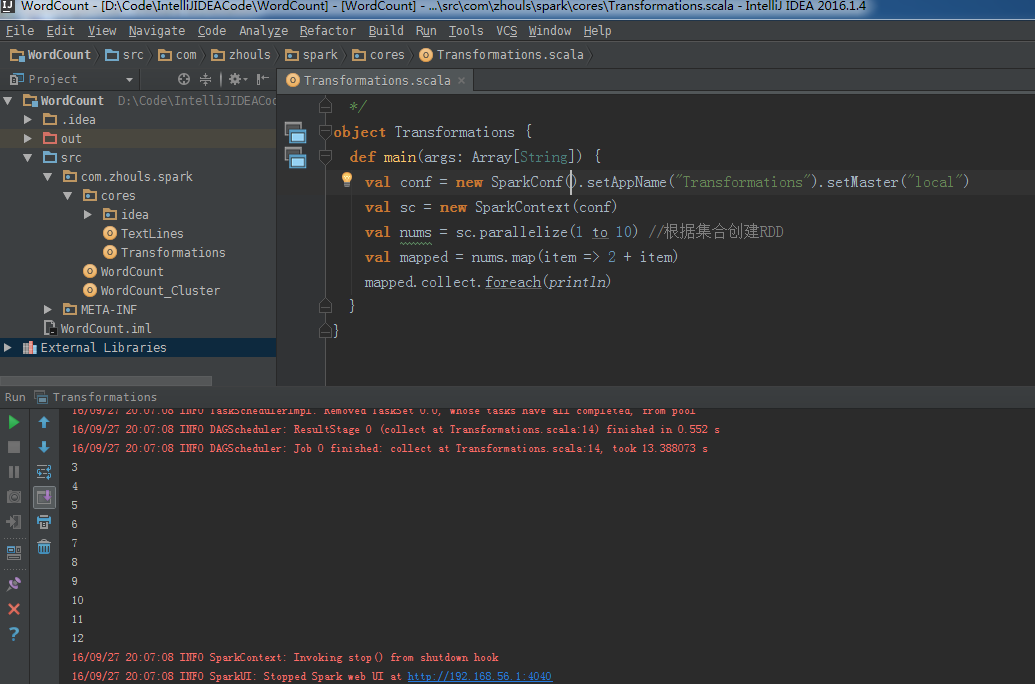This screenshot has width=1035, height=684.
Task: Expand the idea package under cores
Action: coord(88,215)
